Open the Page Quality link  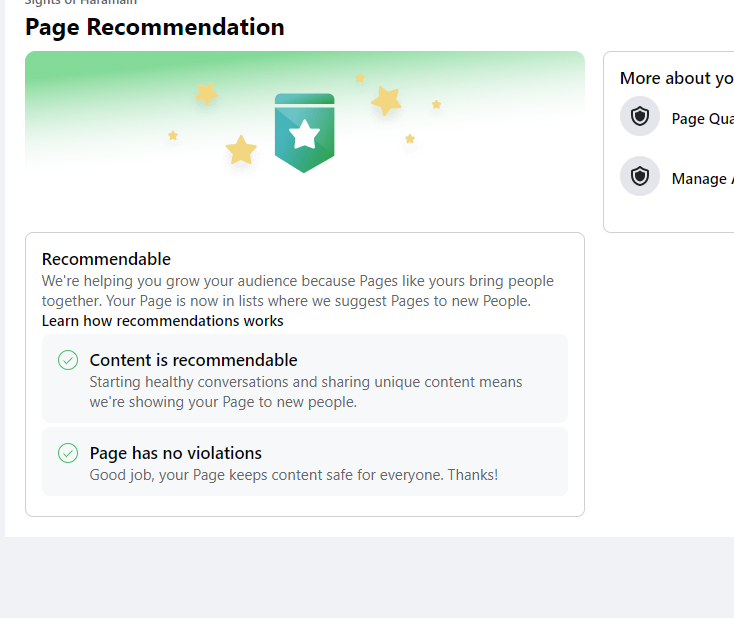[703, 118]
